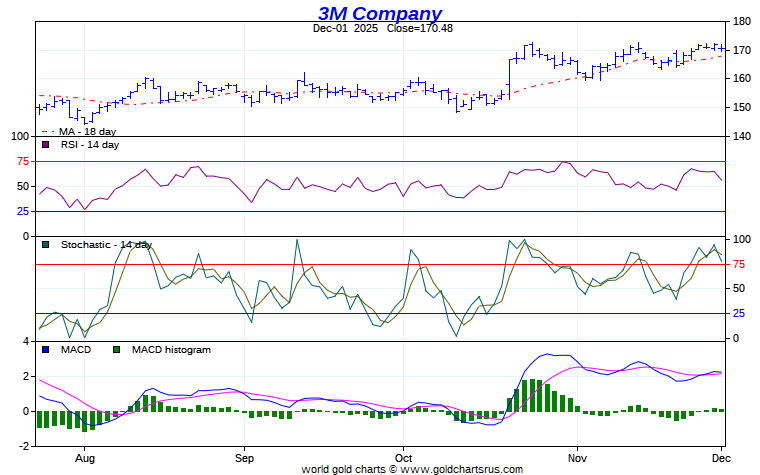Click the purple RSI legend swatch

46,144
